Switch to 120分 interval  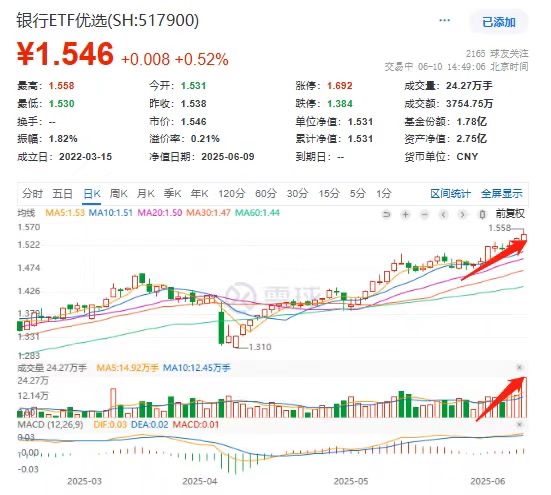pyautogui.click(x=231, y=193)
